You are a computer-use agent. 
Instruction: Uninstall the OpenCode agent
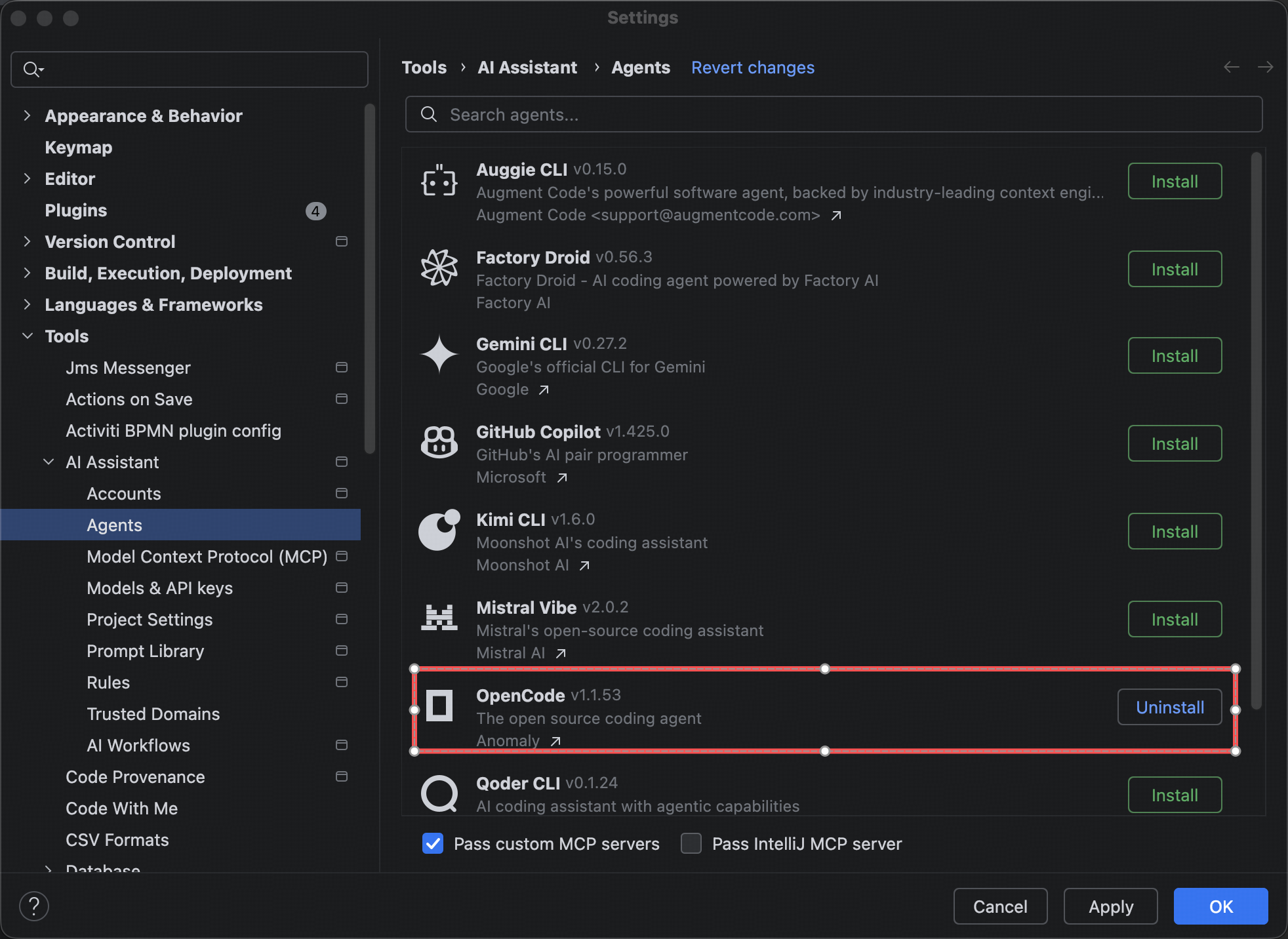pyautogui.click(x=1169, y=707)
